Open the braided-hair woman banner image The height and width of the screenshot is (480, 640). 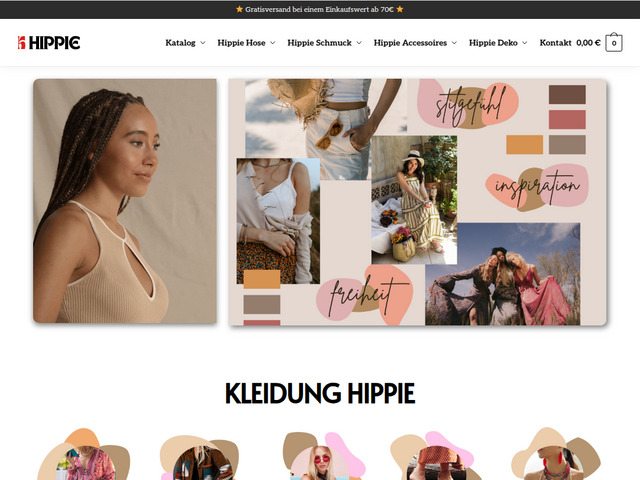[x=125, y=201]
